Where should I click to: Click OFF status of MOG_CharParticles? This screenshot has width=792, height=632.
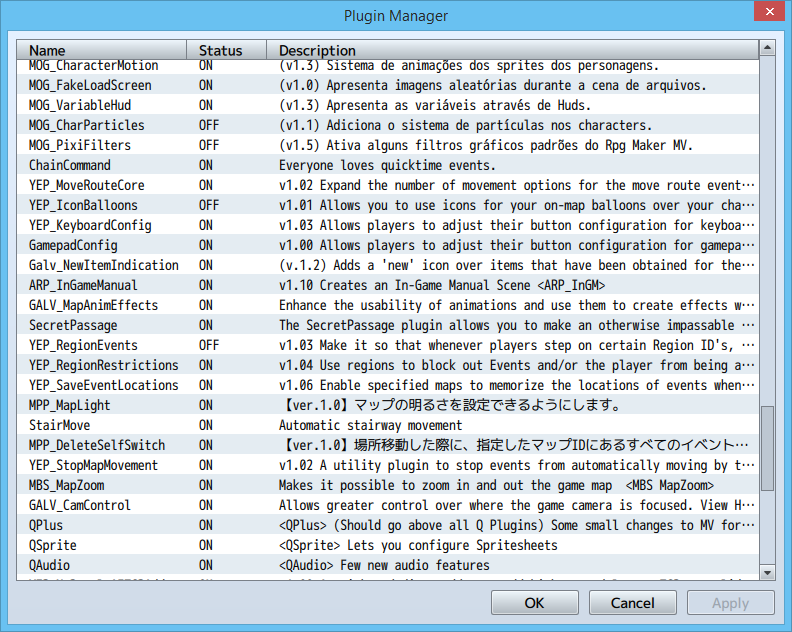(x=209, y=125)
